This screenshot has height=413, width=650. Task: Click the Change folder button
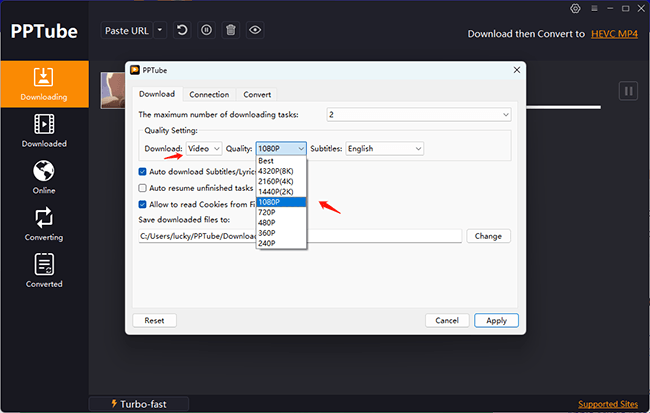pos(488,236)
